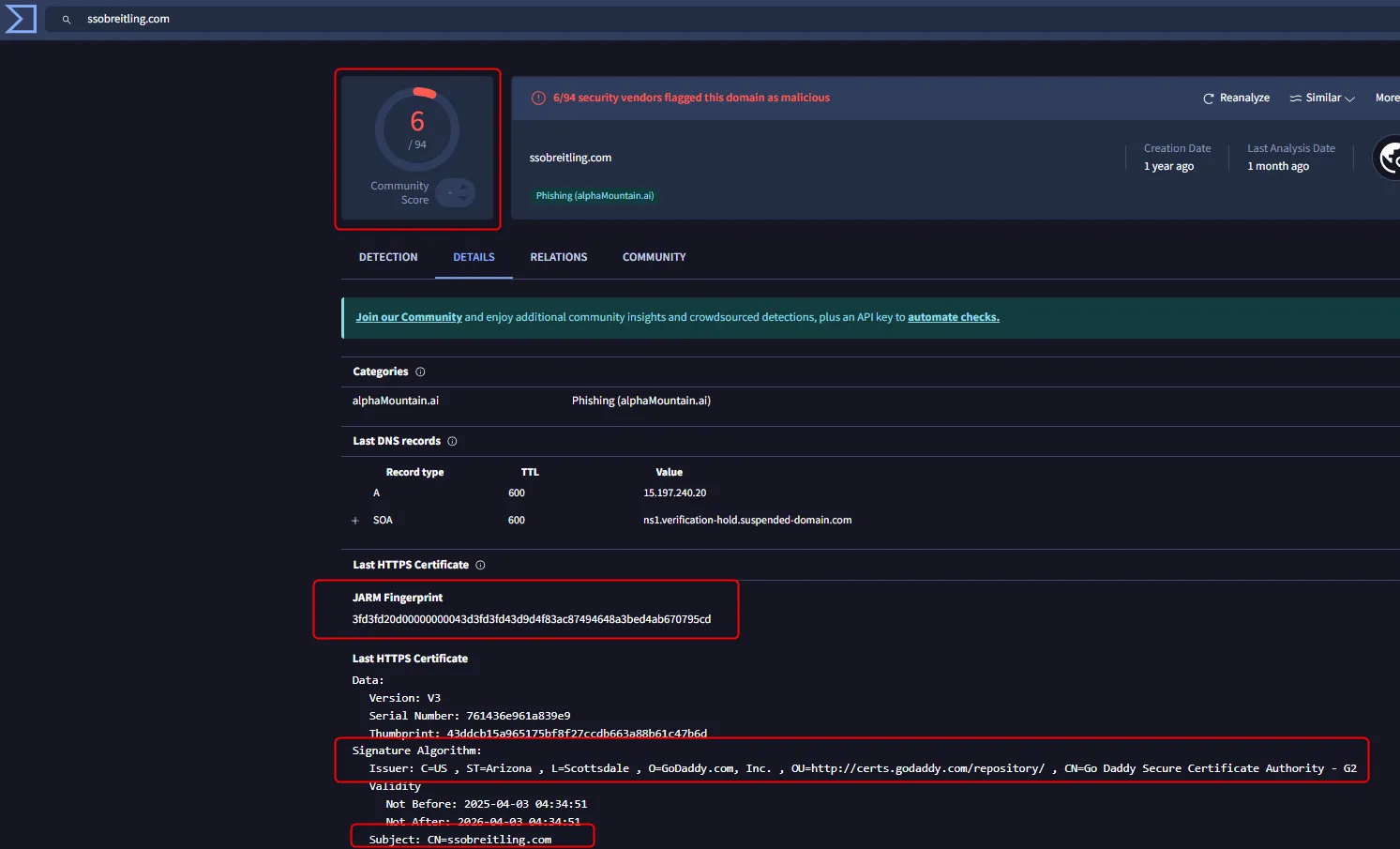This screenshot has width=1400, height=849.
Task: Click the info icon beside Last HTTPS Certificate heading
Action: coord(480,565)
